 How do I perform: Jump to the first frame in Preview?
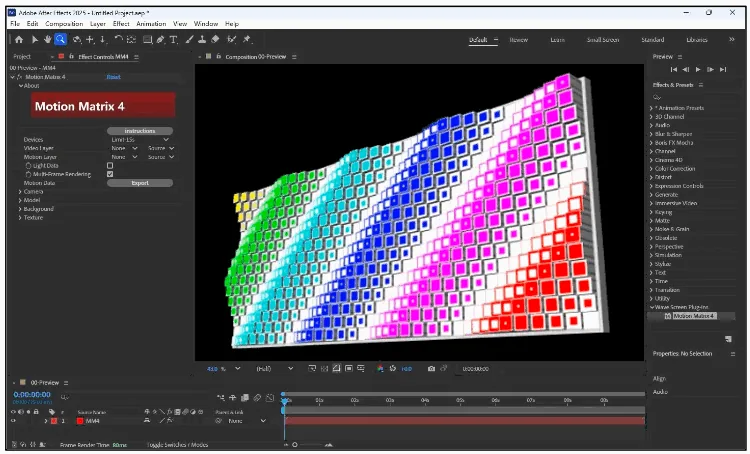pyautogui.click(x=673, y=69)
